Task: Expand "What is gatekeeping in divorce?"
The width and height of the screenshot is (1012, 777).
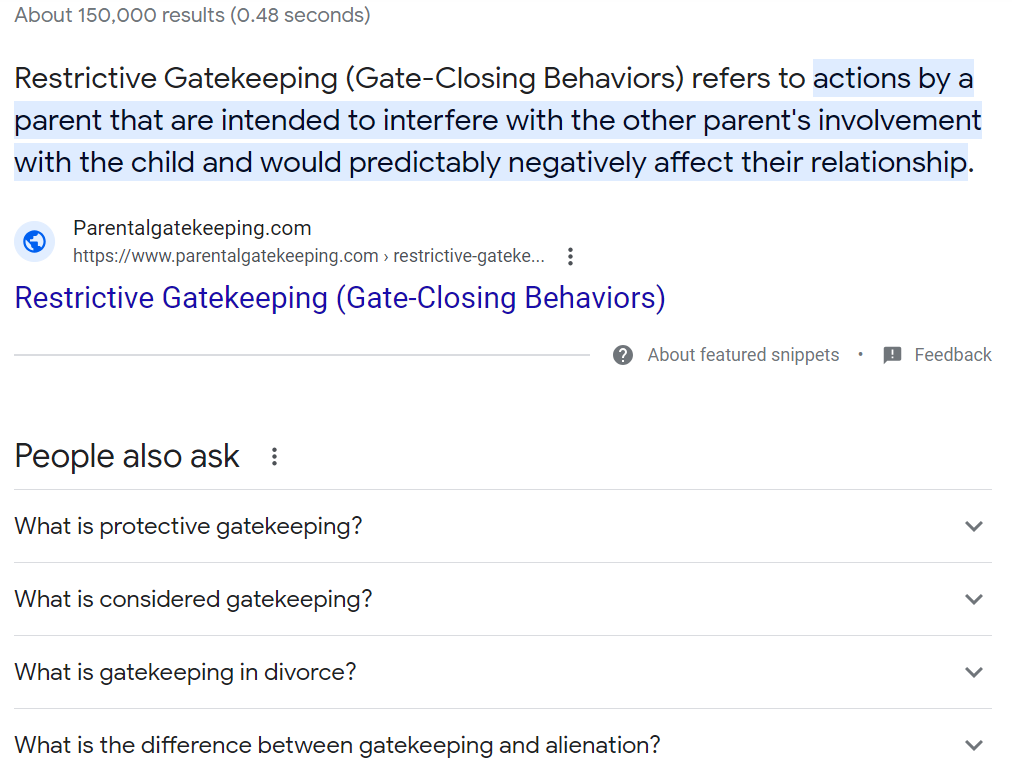Action: (x=973, y=672)
